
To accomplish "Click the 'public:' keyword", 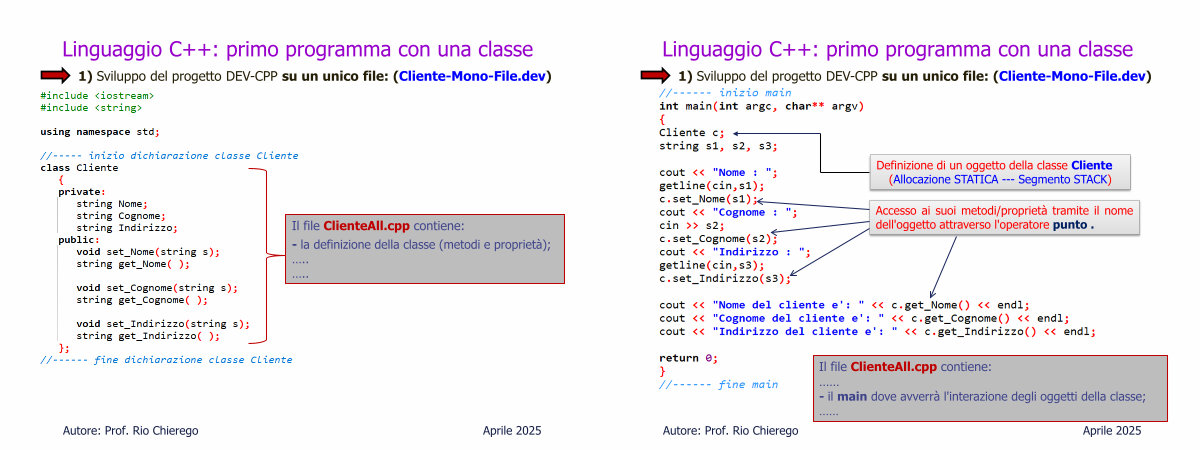I will (x=79, y=240).
